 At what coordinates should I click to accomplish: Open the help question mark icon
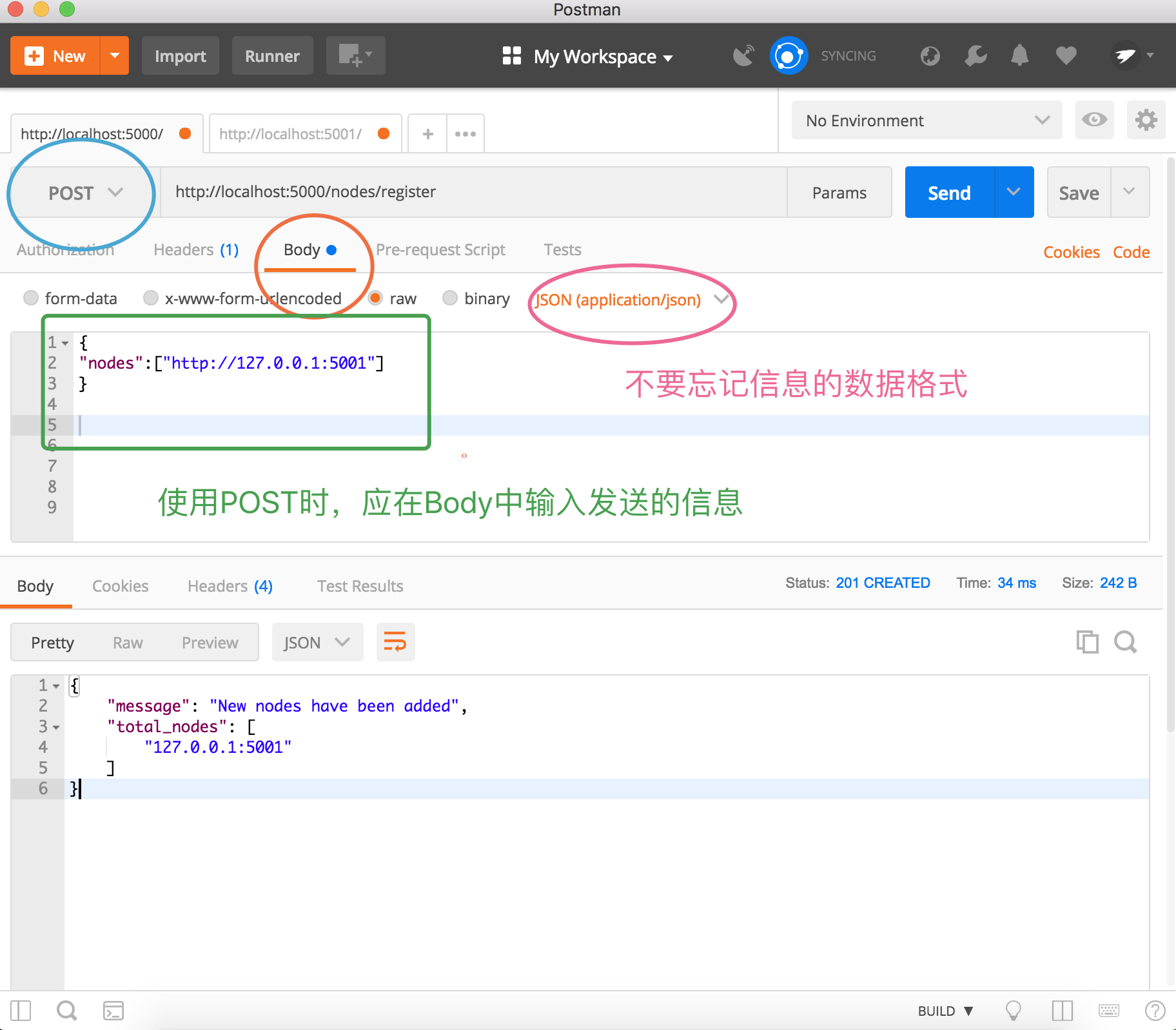click(x=1155, y=1011)
